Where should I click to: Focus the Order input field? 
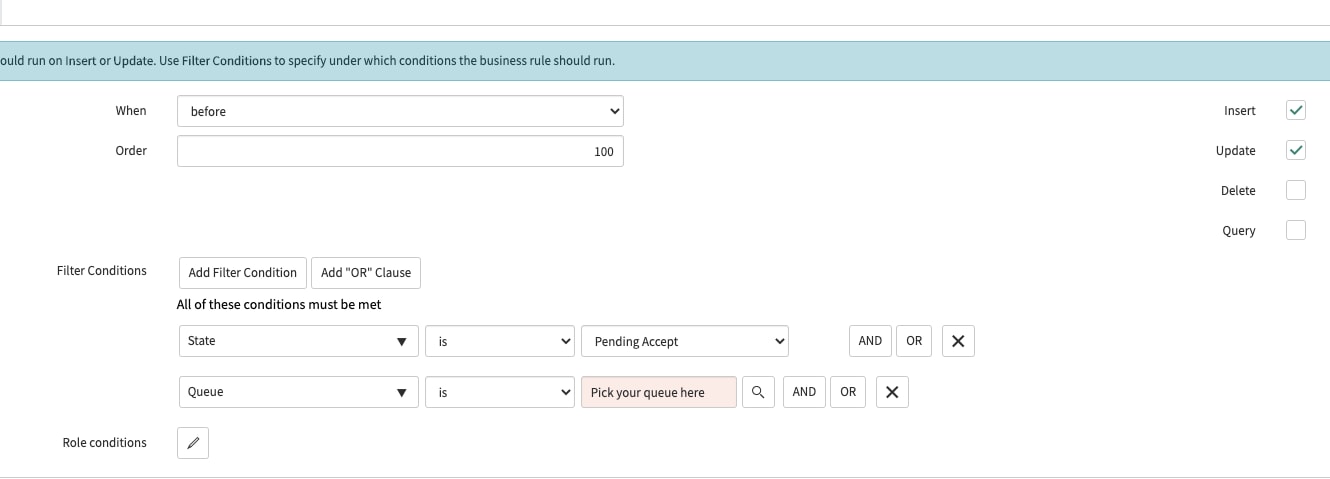(x=400, y=151)
